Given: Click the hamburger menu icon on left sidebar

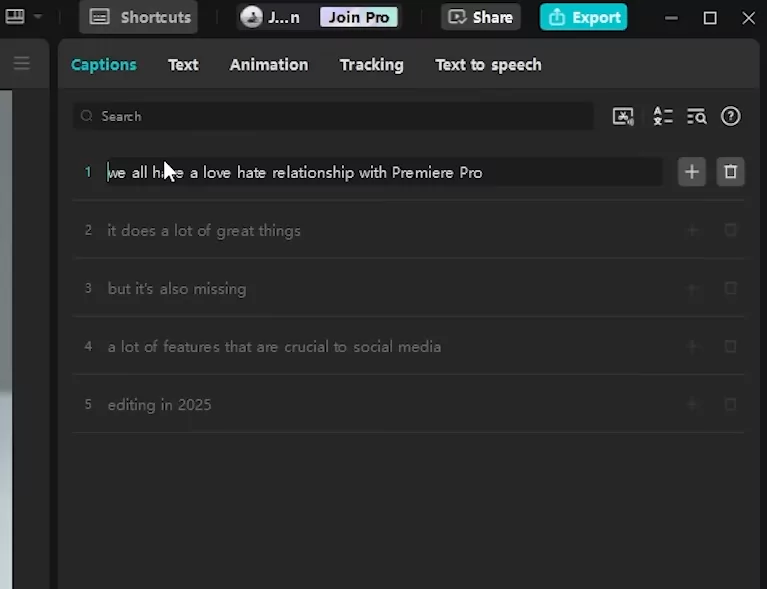Looking at the screenshot, I should point(22,64).
